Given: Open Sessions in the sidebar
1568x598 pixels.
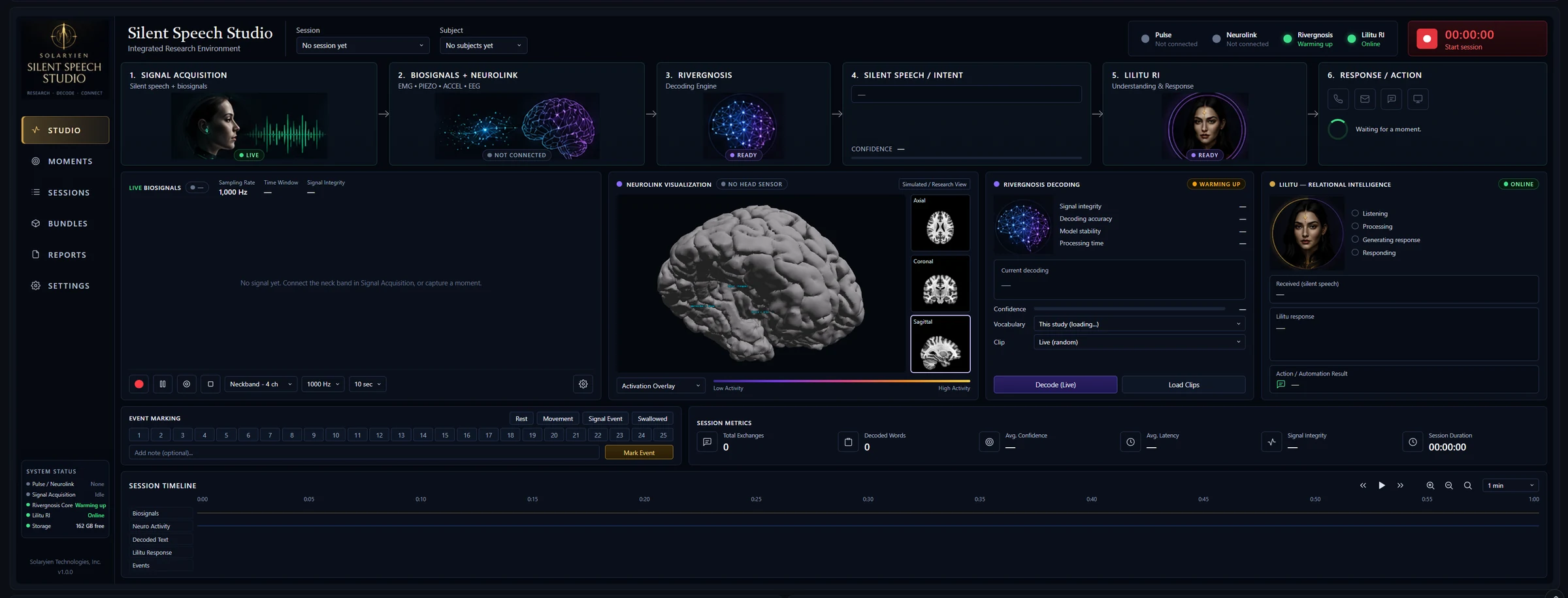Looking at the screenshot, I should [x=65, y=193].
